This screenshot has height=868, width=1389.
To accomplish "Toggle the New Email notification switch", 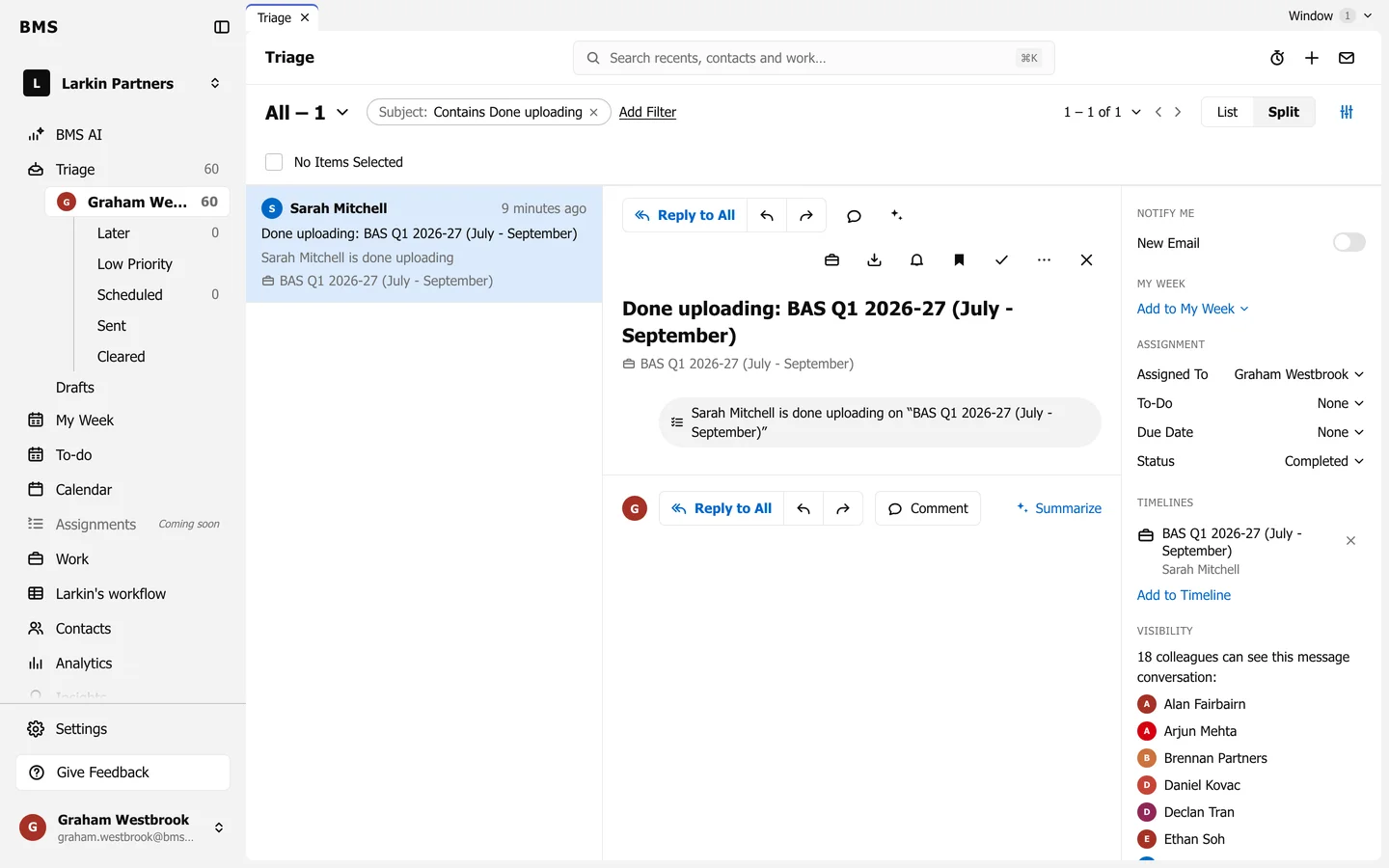I will 1348,242.
